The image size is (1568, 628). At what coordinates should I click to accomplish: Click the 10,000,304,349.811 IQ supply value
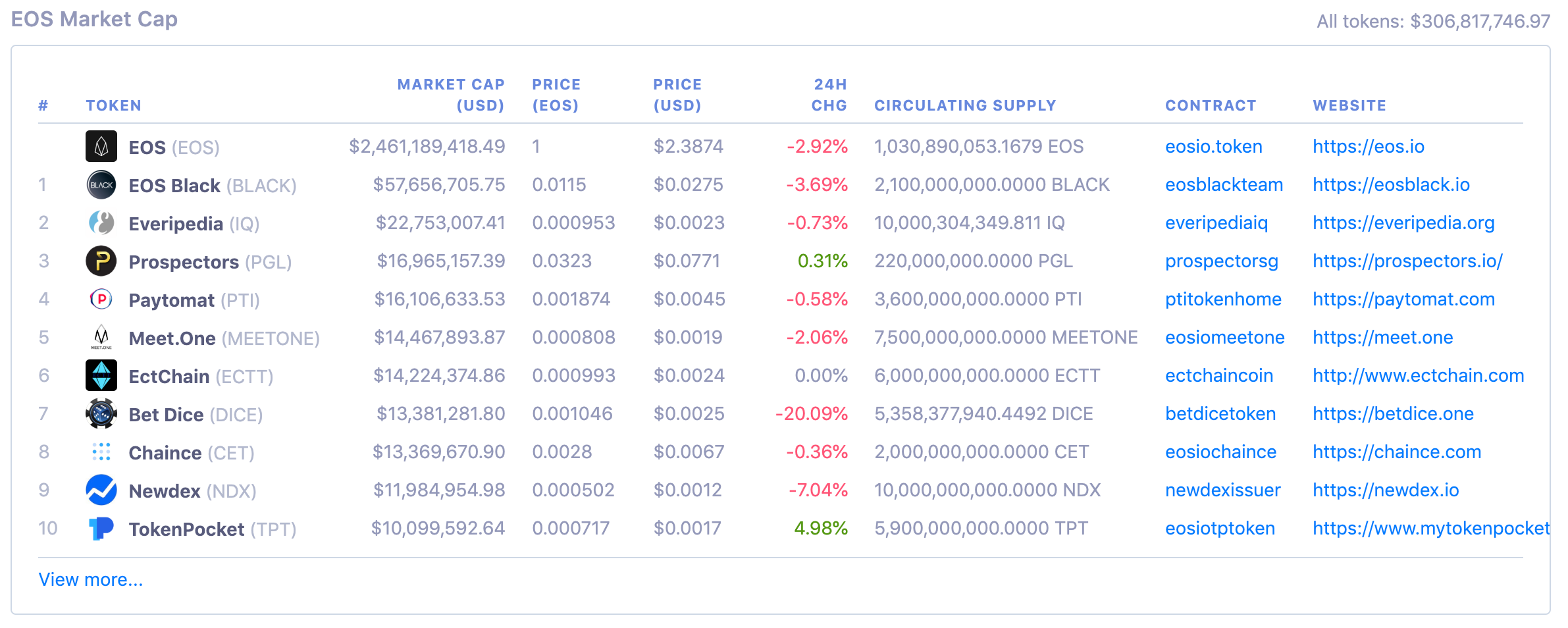[969, 222]
